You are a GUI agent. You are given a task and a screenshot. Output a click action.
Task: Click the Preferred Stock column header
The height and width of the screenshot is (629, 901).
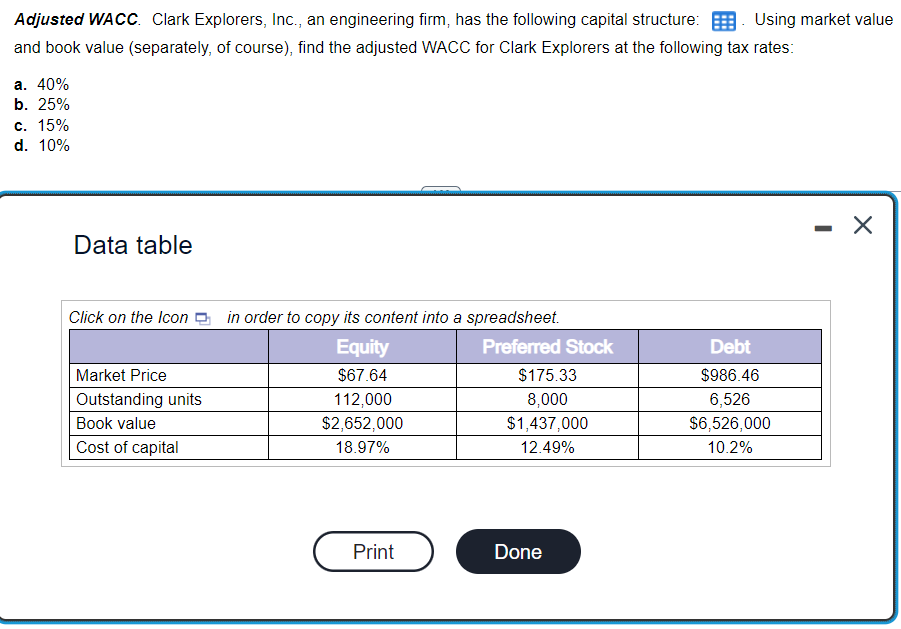coord(546,347)
